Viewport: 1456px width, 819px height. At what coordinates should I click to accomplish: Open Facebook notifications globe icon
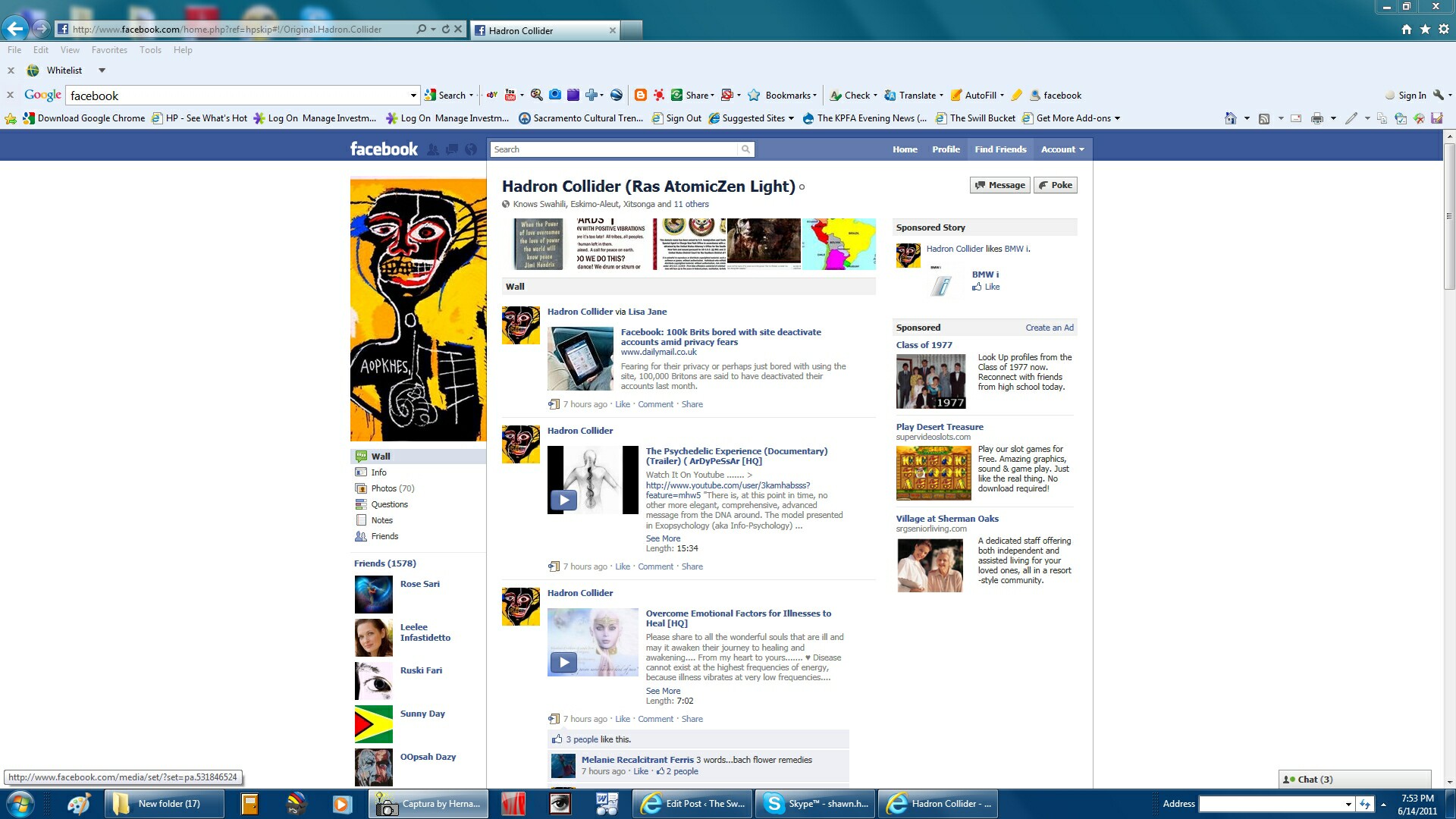pyautogui.click(x=471, y=149)
